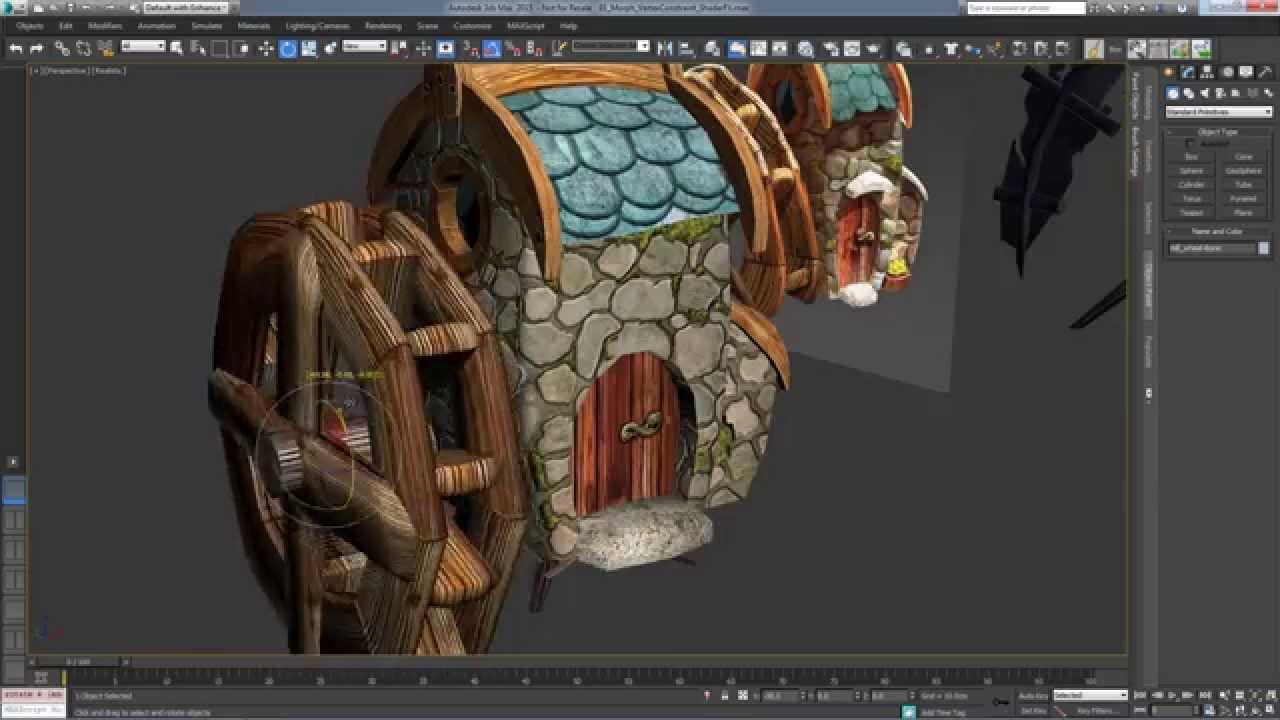Screen dimensions: 1280x720
Task: Open the Standard Primitives dropdown
Action: click(1217, 112)
